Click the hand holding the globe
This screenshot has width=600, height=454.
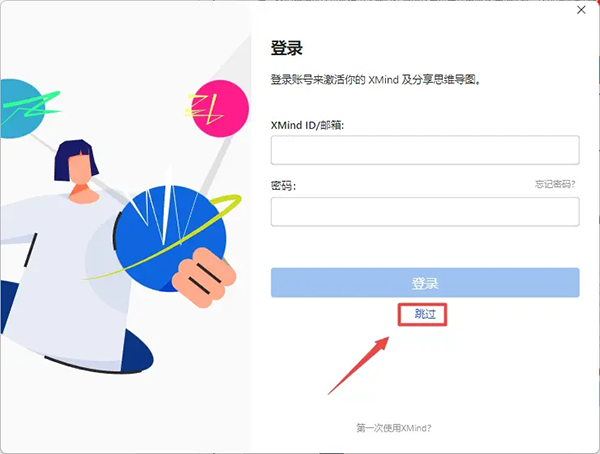(204, 277)
